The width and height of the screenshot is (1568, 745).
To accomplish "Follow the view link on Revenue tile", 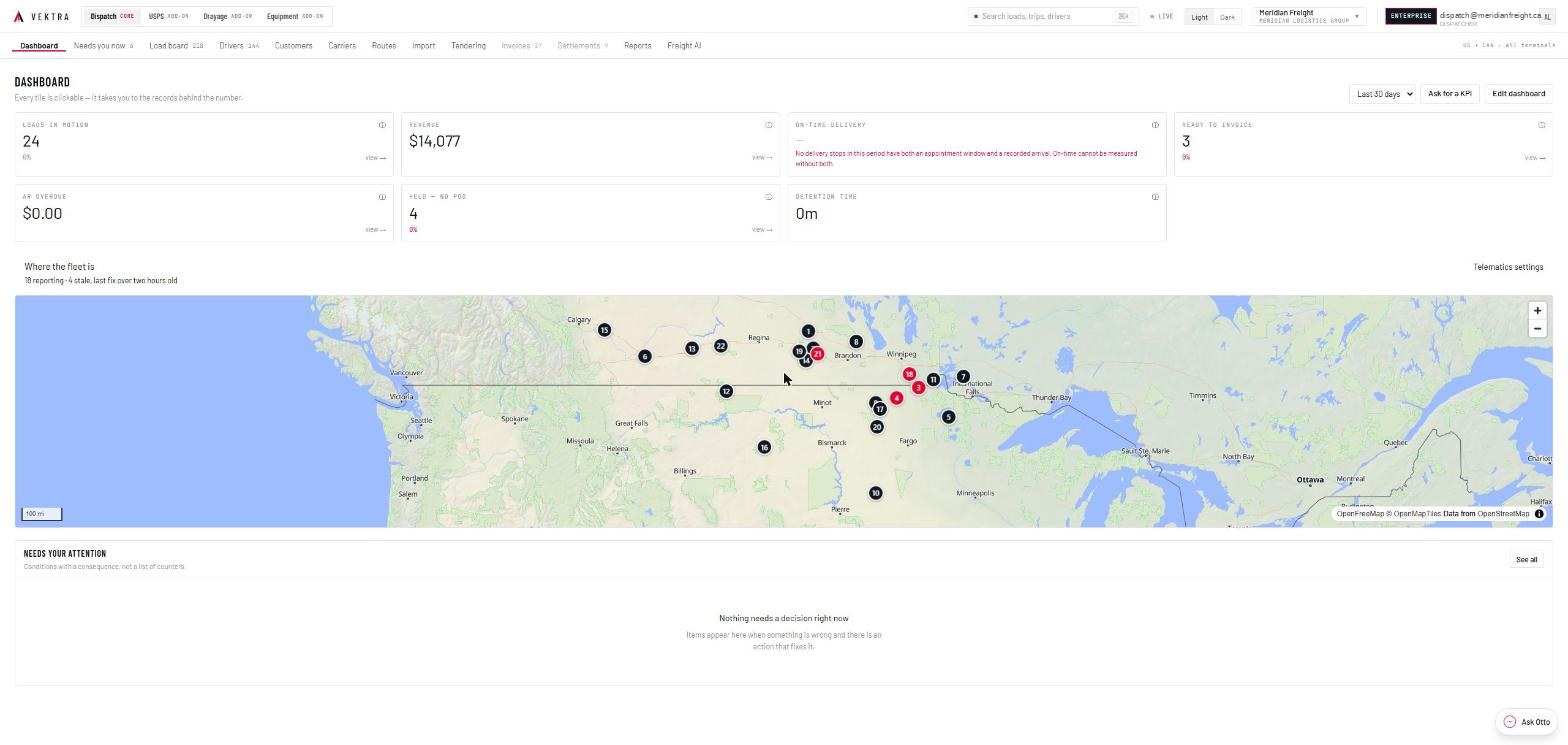I will click(x=762, y=158).
